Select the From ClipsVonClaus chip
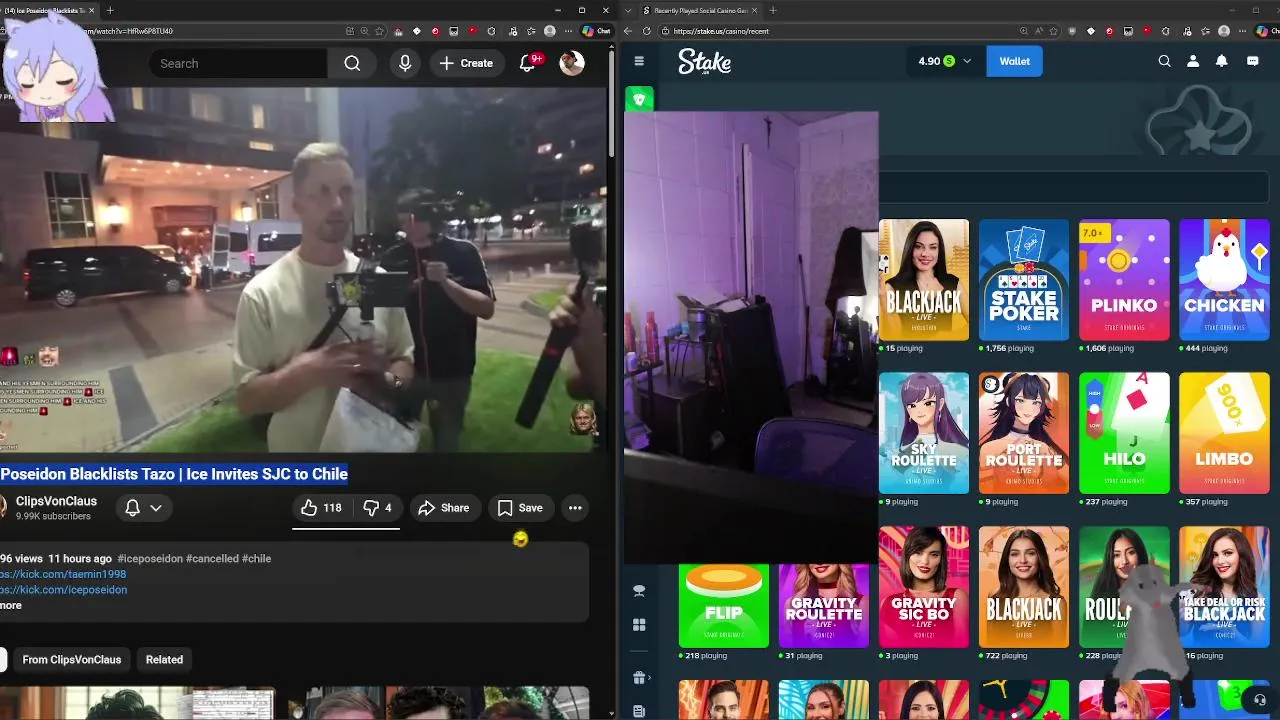This screenshot has height=720, width=1280. [x=72, y=660]
